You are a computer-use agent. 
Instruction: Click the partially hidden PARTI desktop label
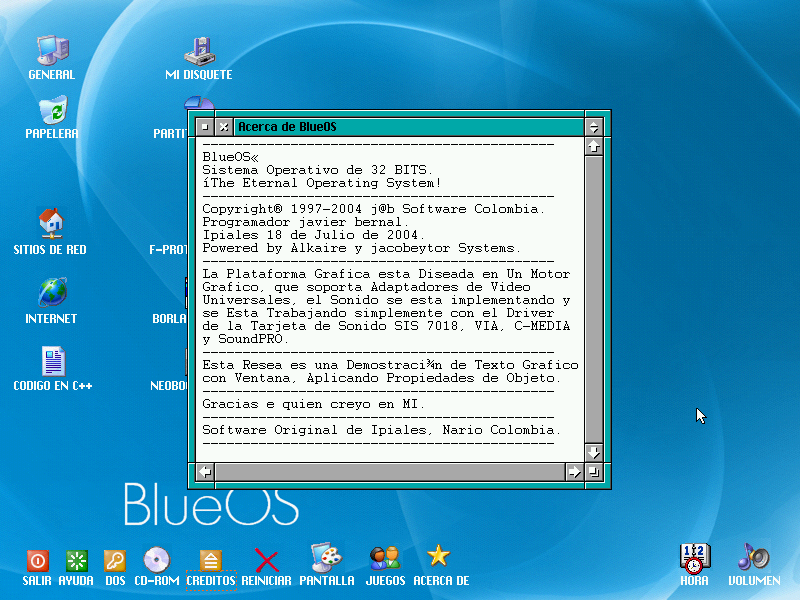pyautogui.click(x=170, y=134)
